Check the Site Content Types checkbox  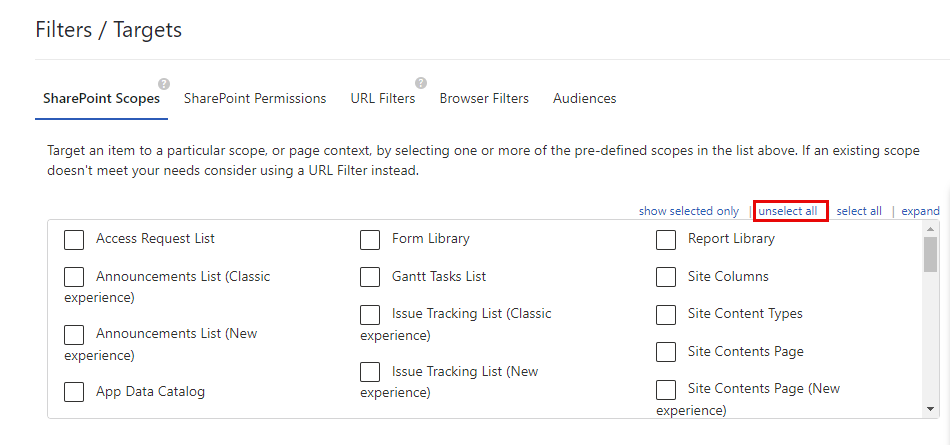666,315
